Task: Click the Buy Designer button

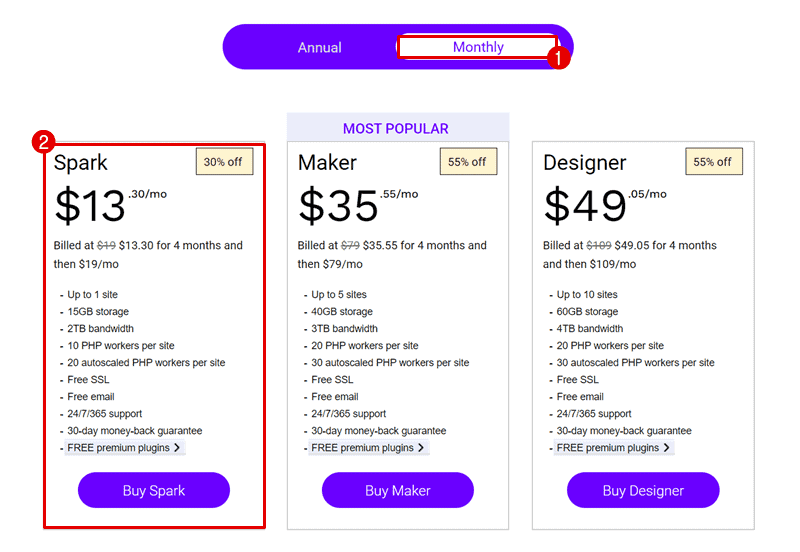Action: point(643,490)
